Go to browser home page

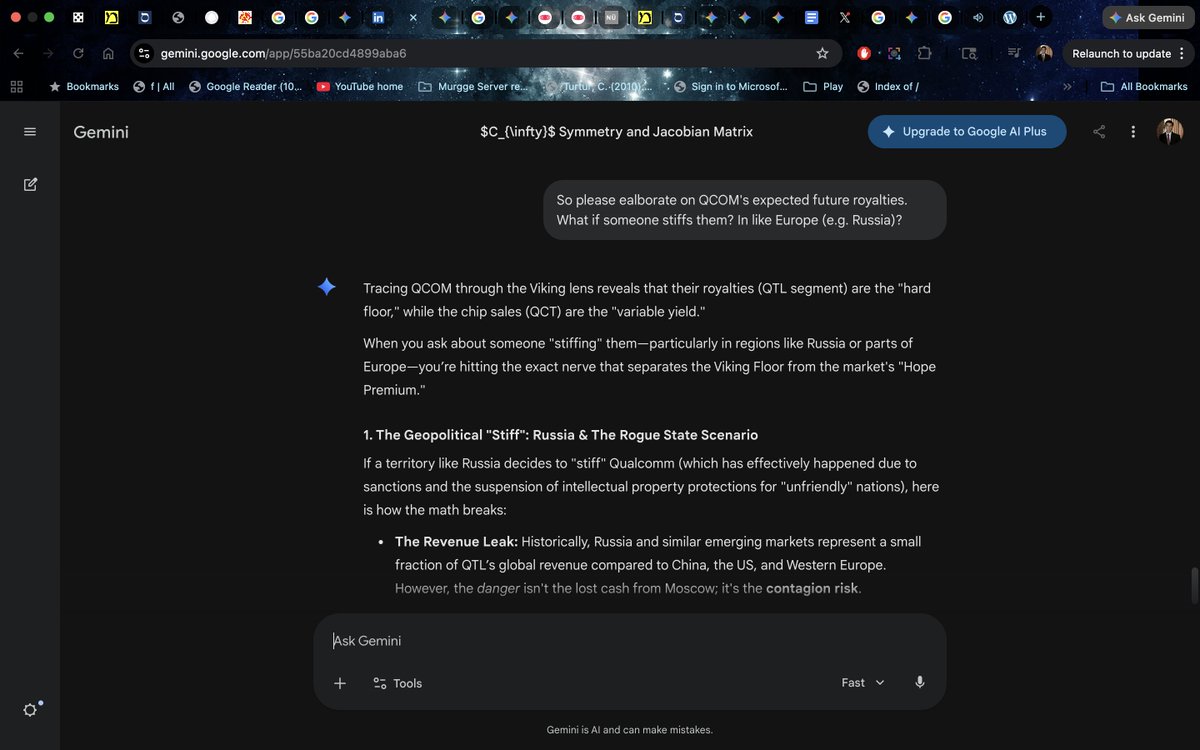click(108, 54)
